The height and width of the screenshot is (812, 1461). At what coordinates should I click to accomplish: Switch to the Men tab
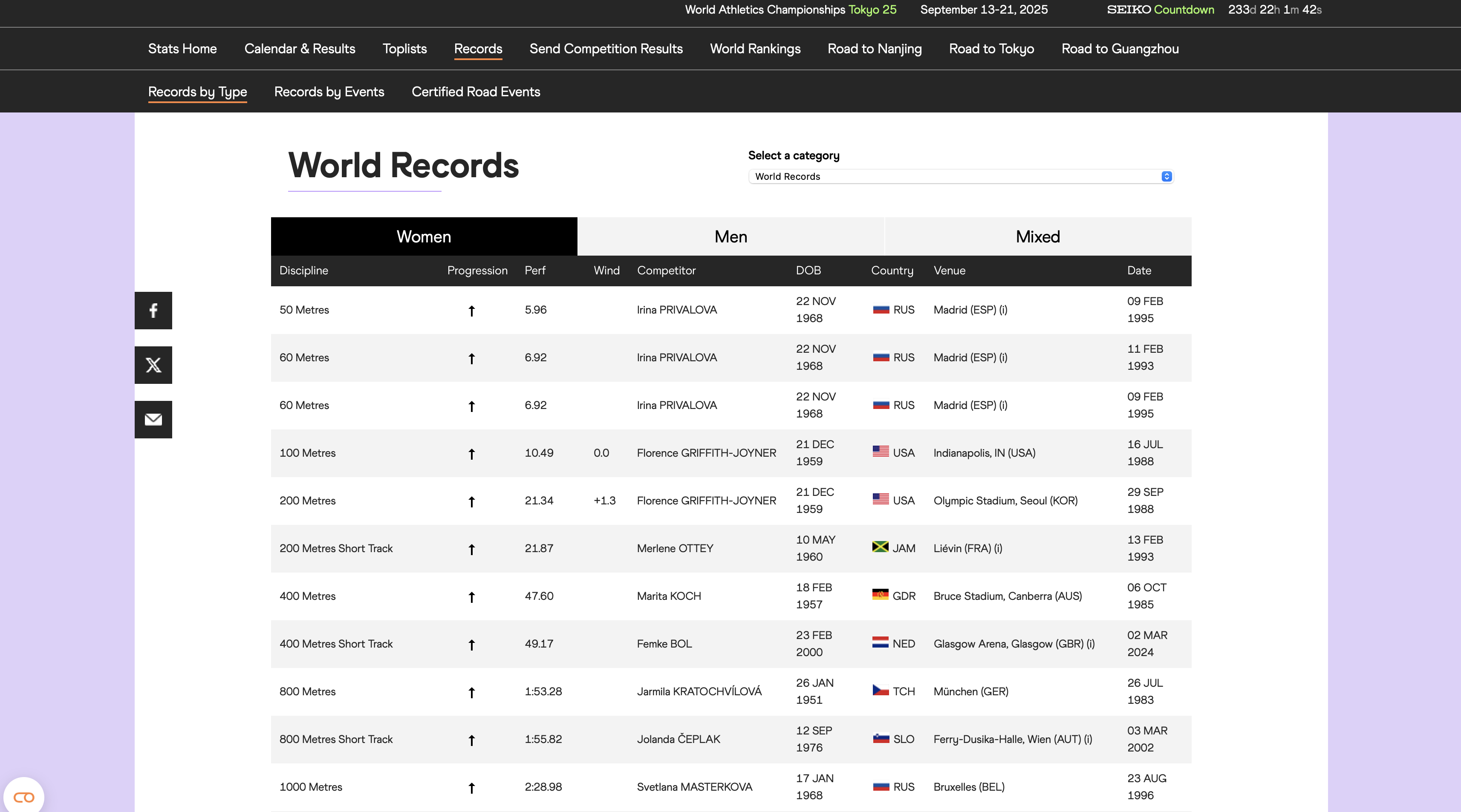click(730, 236)
